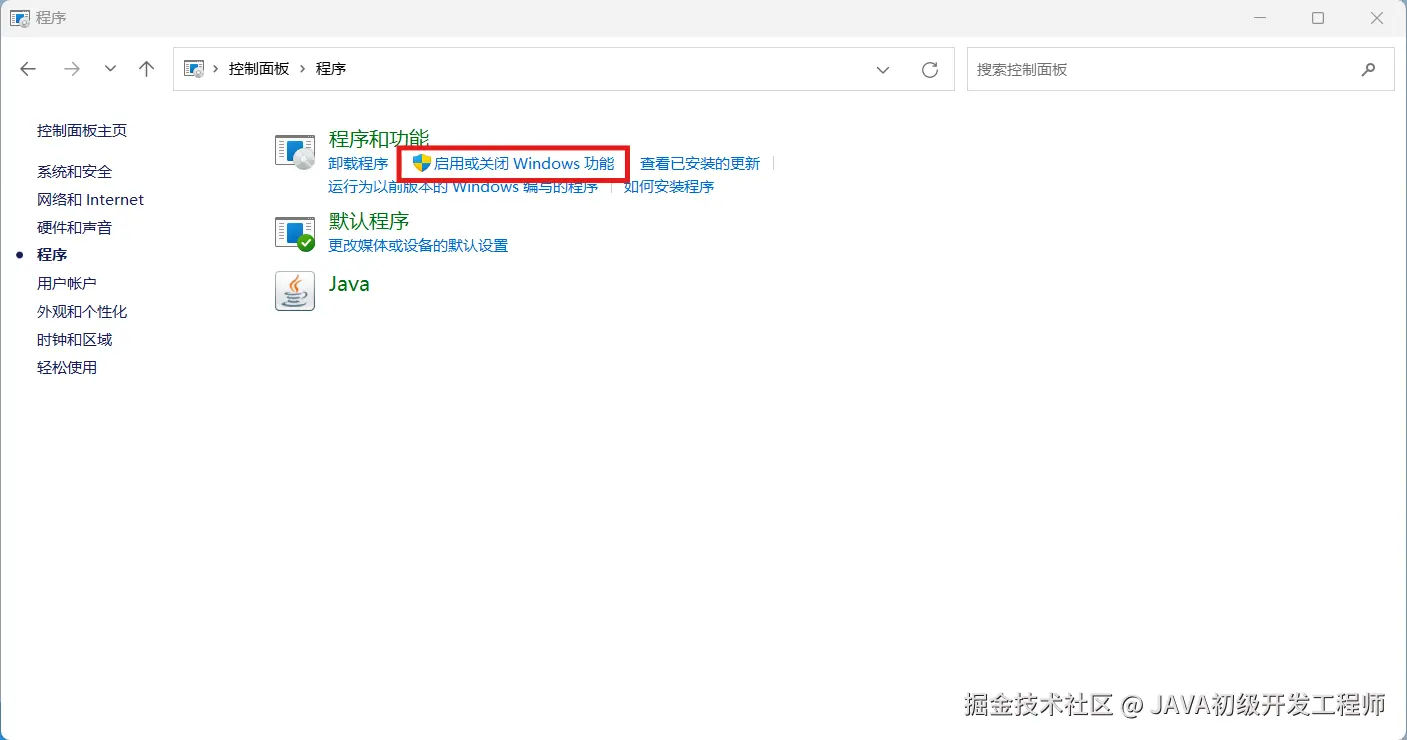Viewport: 1407px width, 740px height.
Task: Click 查看已安装的更新 link
Action: (x=700, y=164)
